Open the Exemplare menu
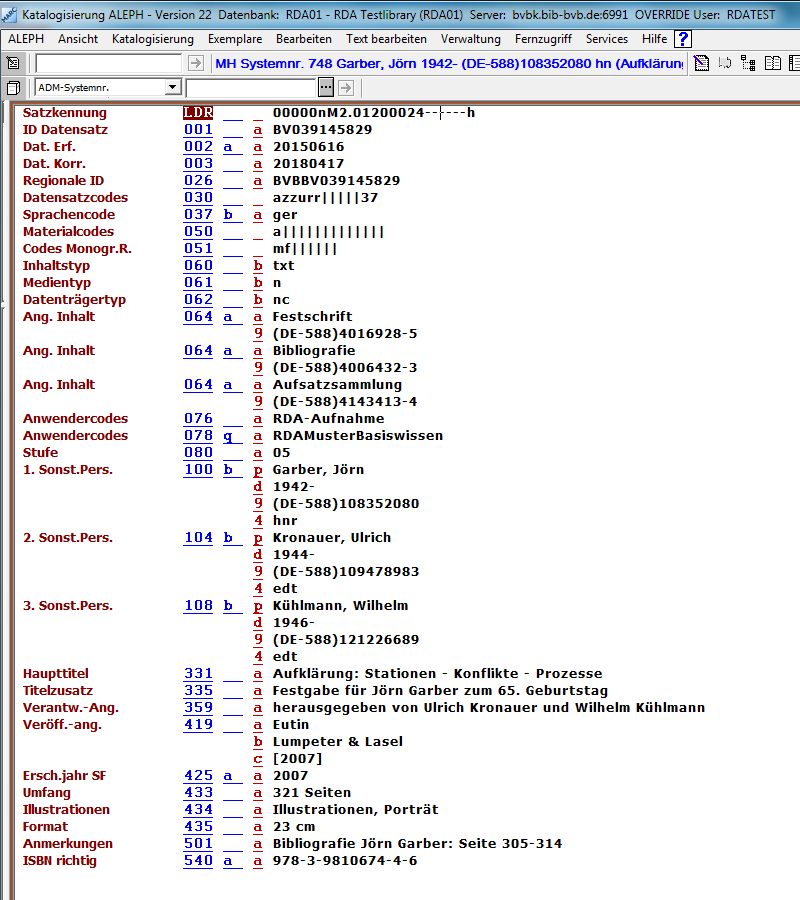 click(x=235, y=39)
